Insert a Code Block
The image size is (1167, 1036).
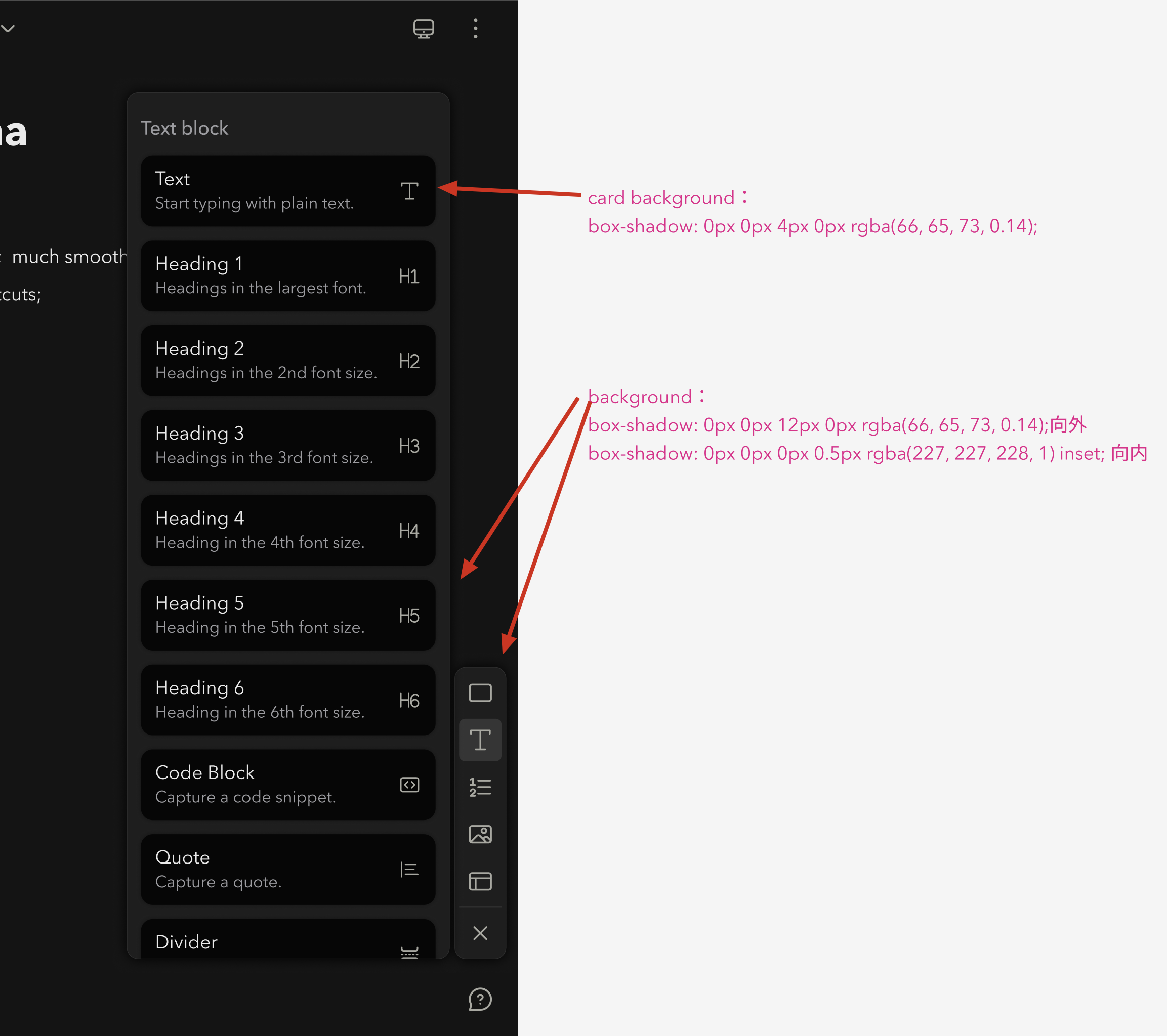(x=288, y=784)
